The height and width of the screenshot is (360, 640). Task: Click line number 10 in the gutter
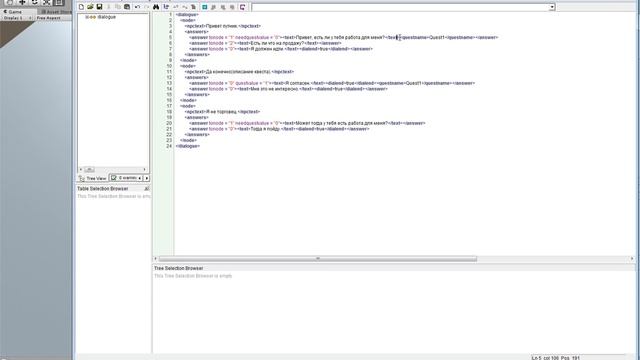[169, 66]
